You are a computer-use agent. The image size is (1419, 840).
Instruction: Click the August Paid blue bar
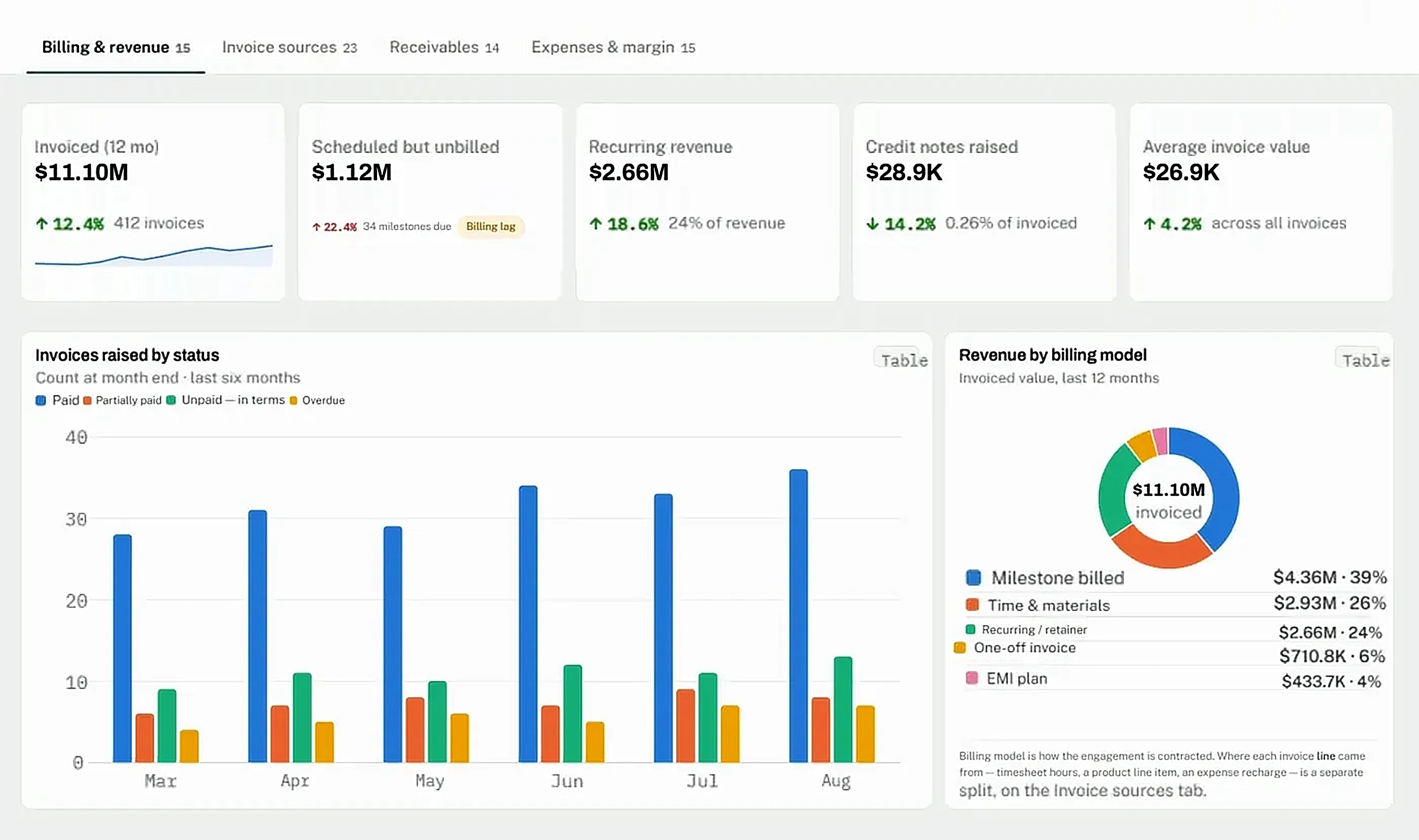798,616
